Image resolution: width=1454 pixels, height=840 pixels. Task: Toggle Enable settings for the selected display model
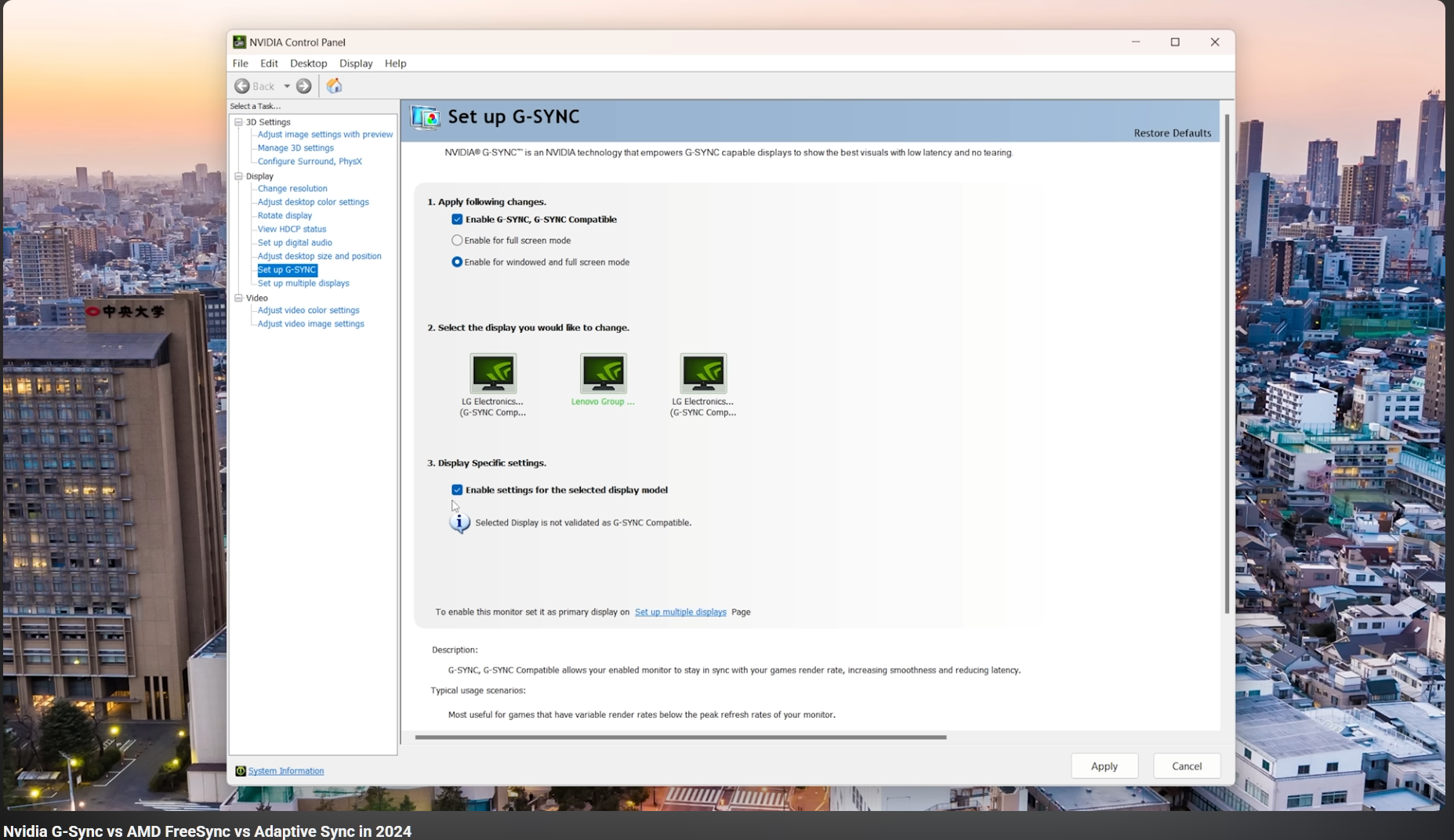pyautogui.click(x=457, y=490)
